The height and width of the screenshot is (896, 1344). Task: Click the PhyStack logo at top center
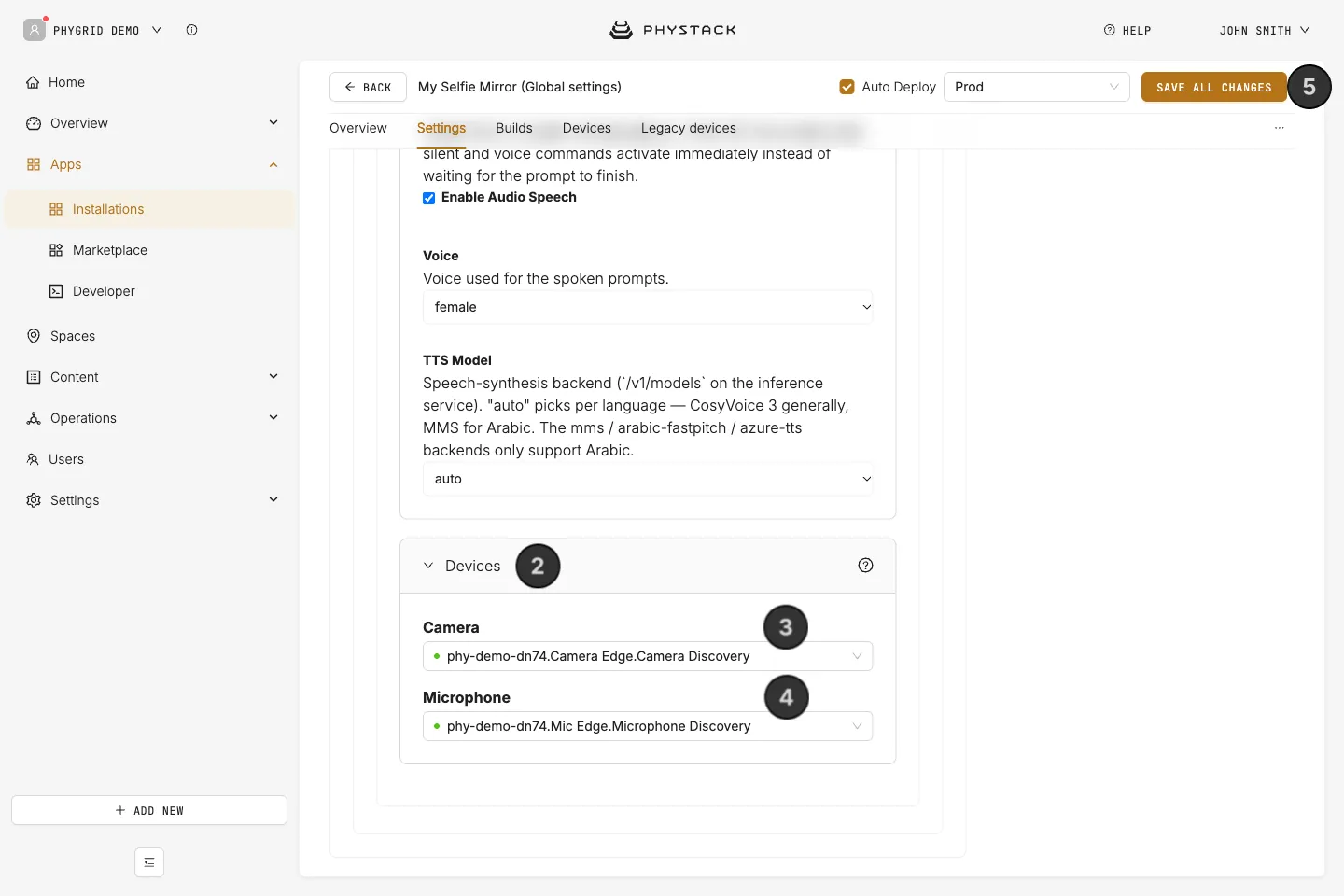coord(672,30)
